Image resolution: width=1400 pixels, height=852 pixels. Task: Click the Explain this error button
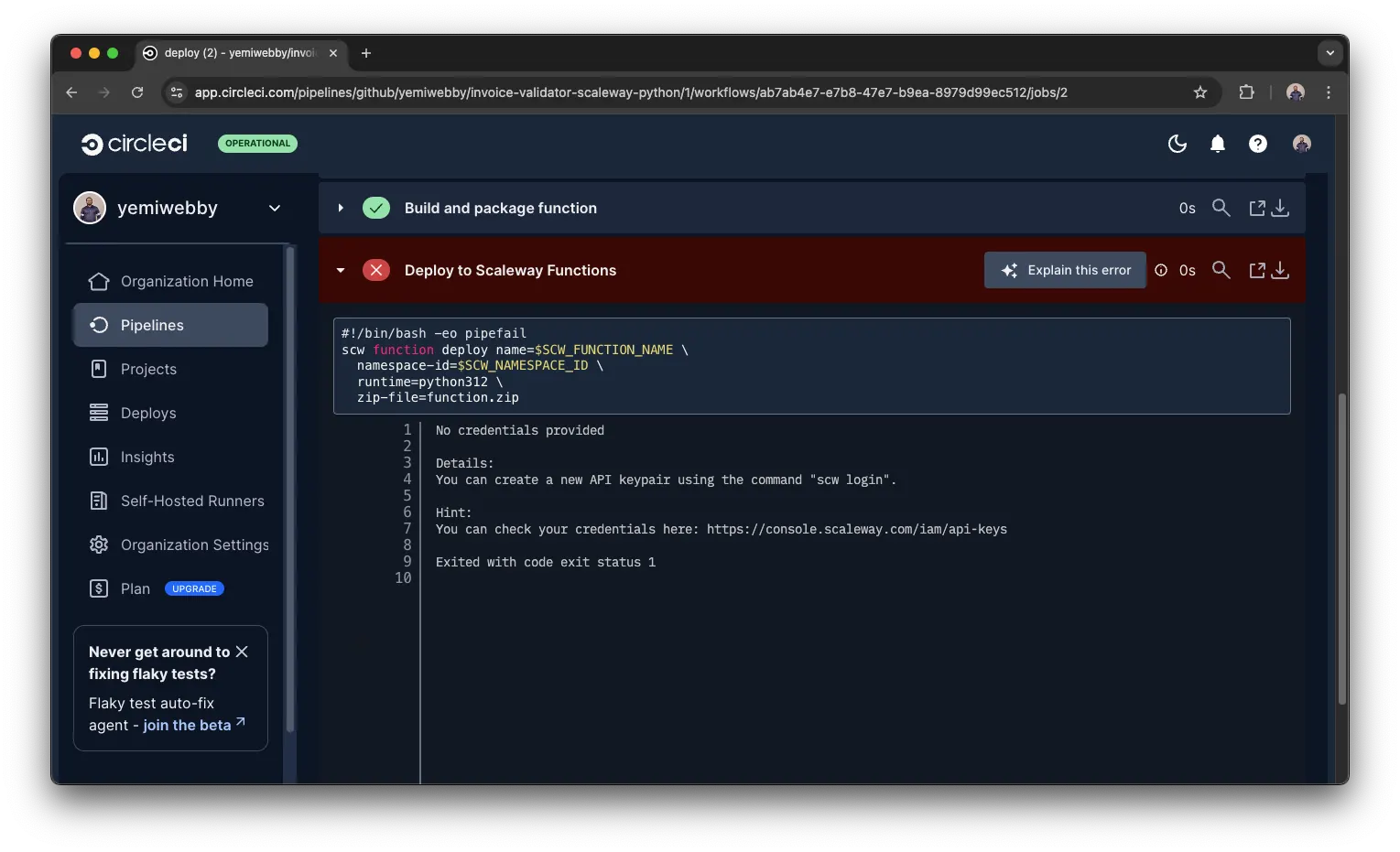1065,270
